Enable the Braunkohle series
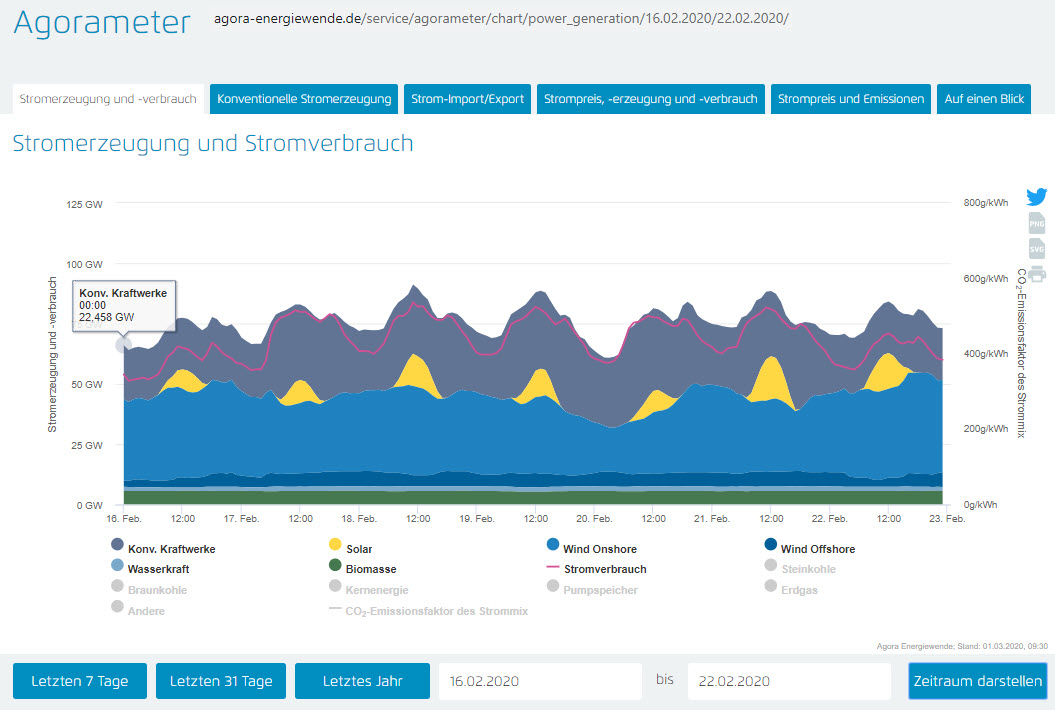 pos(157,590)
